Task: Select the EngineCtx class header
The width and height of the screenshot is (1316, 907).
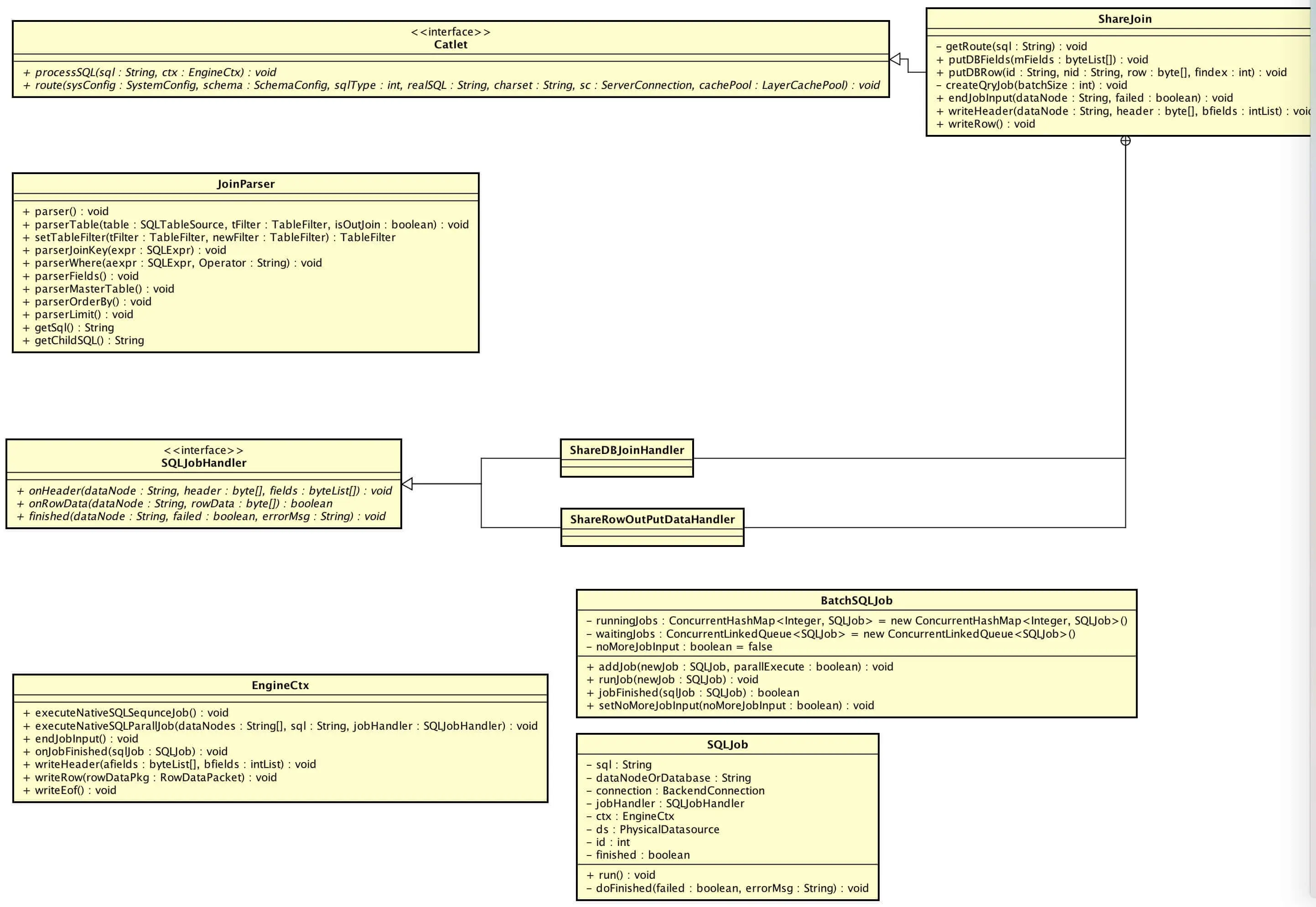Action: [280, 685]
